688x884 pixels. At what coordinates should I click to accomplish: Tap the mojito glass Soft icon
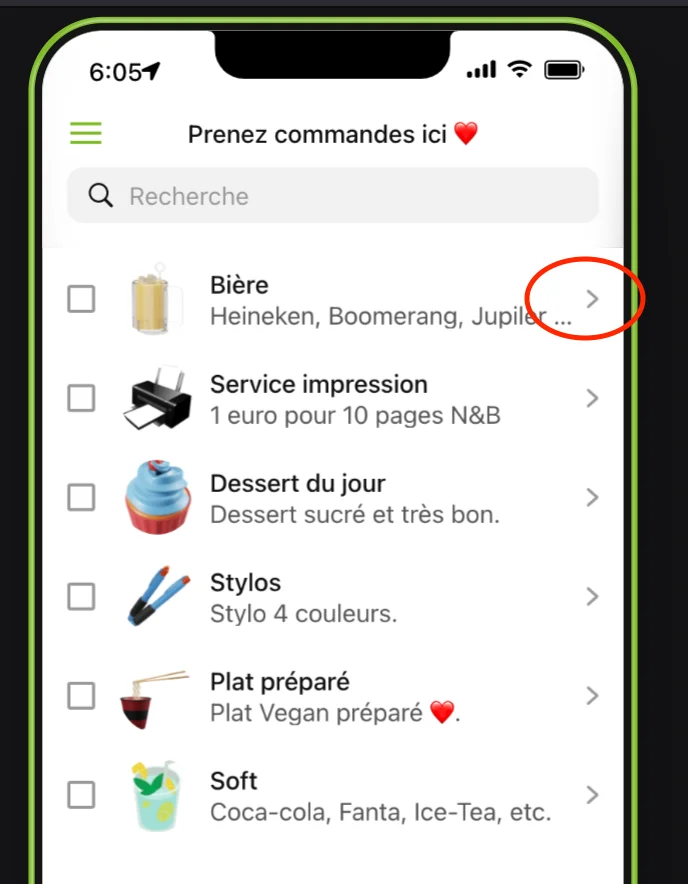coord(157,795)
